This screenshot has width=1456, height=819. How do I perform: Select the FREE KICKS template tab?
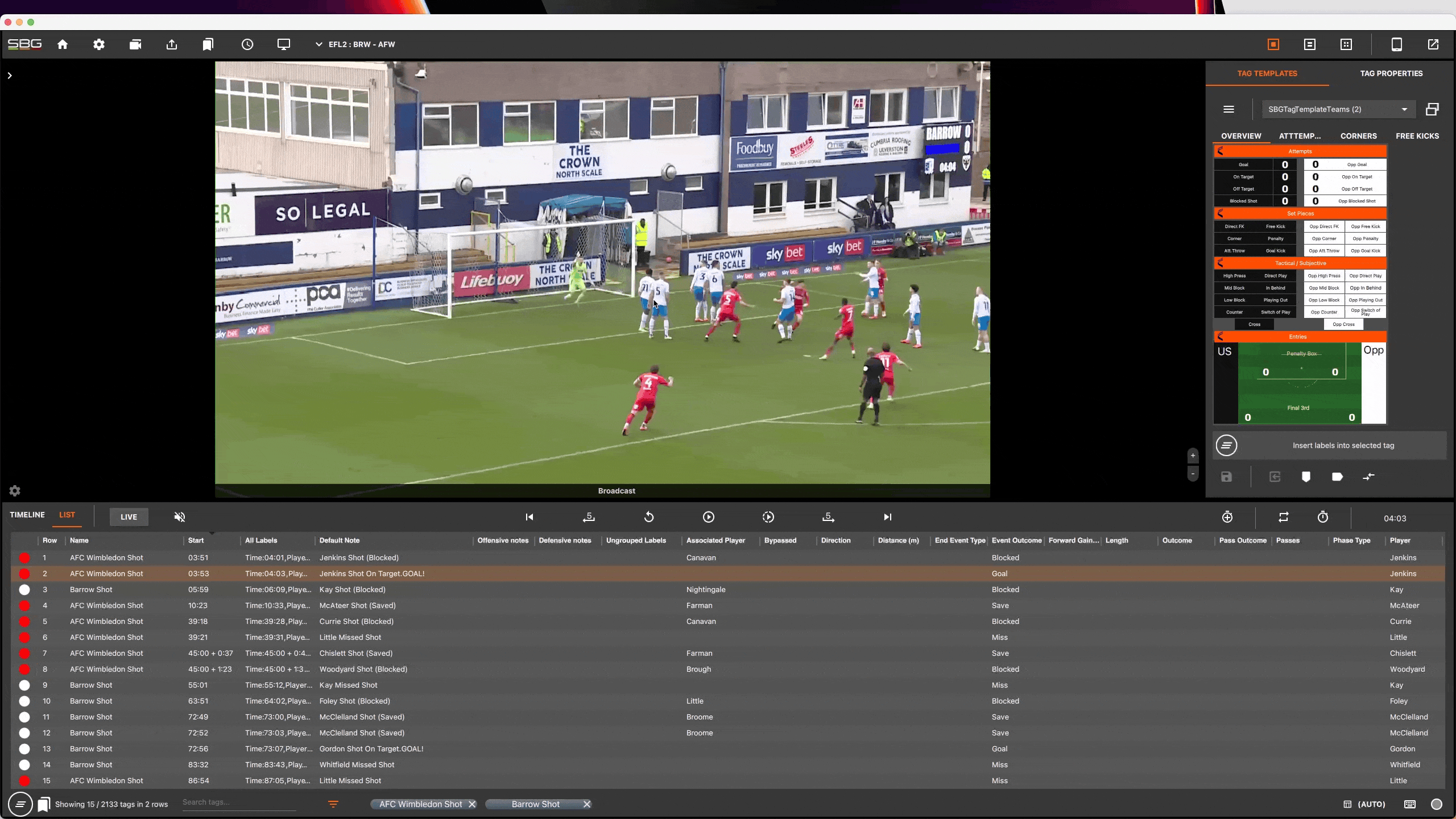click(1417, 136)
